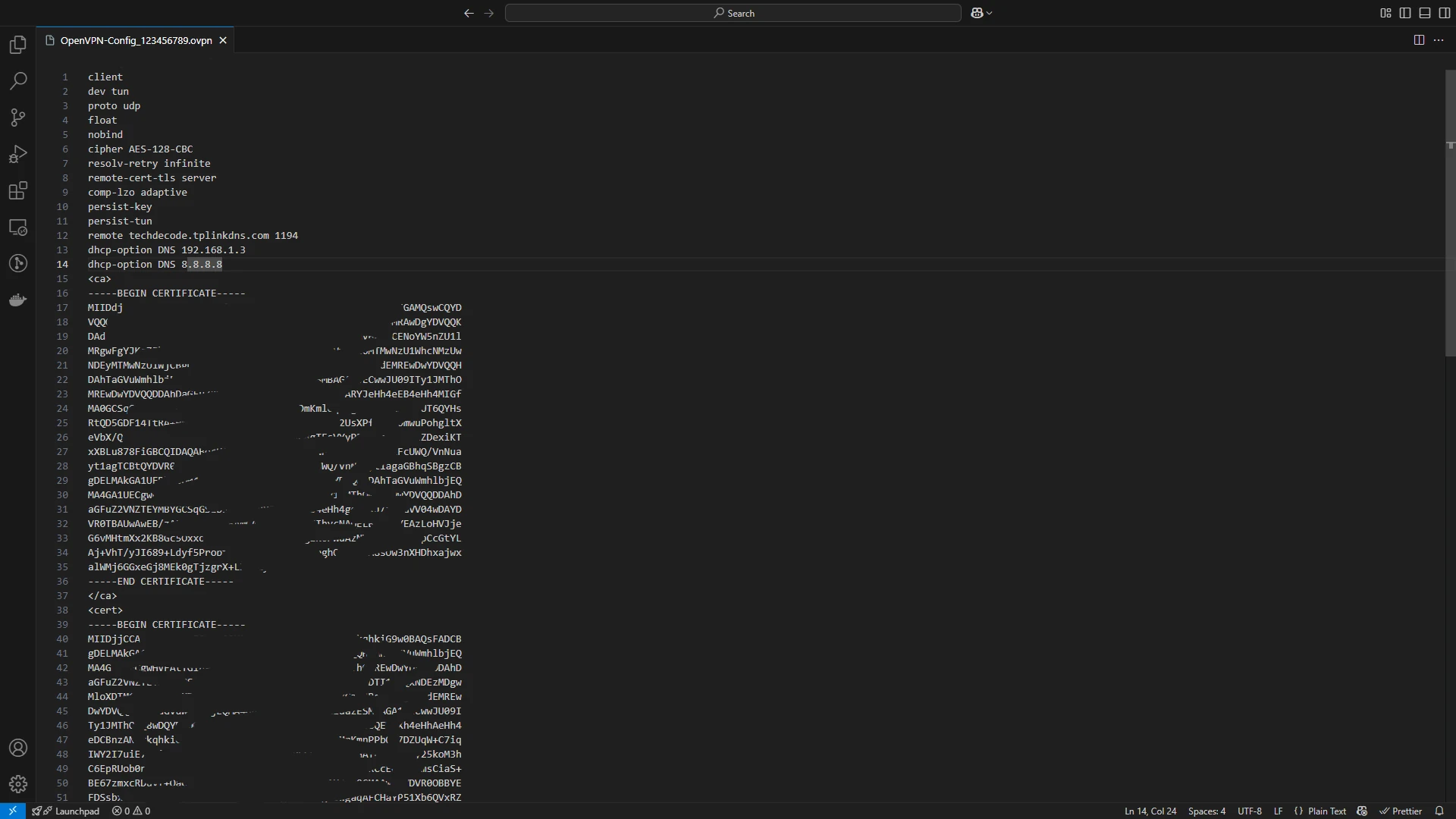The height and width of the screenshot is (819, 1456).
Task: Open Launchpad in status bar
Action: [66, 811]
